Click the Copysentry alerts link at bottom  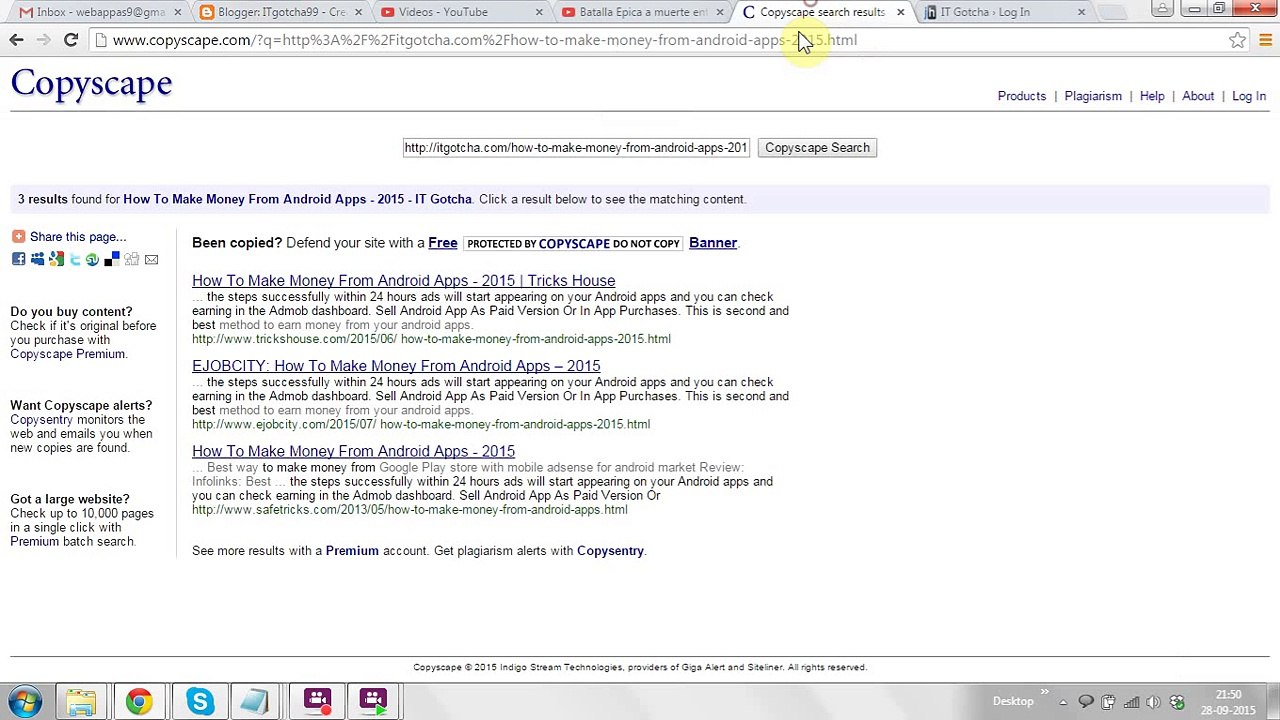[610, 551]
